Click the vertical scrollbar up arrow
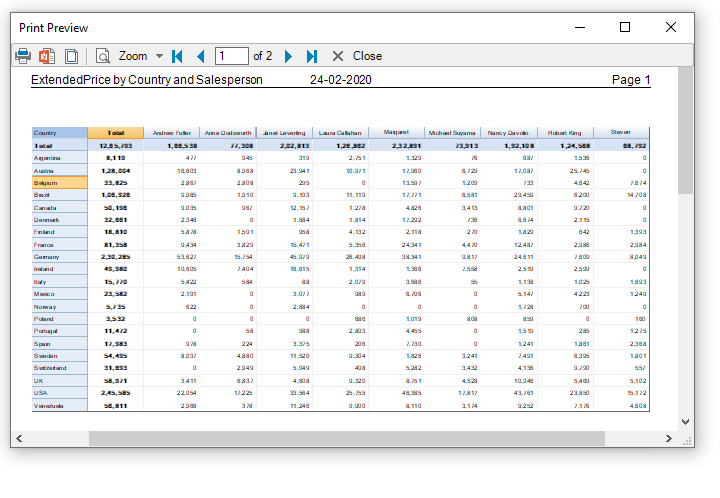 point(686,75)
